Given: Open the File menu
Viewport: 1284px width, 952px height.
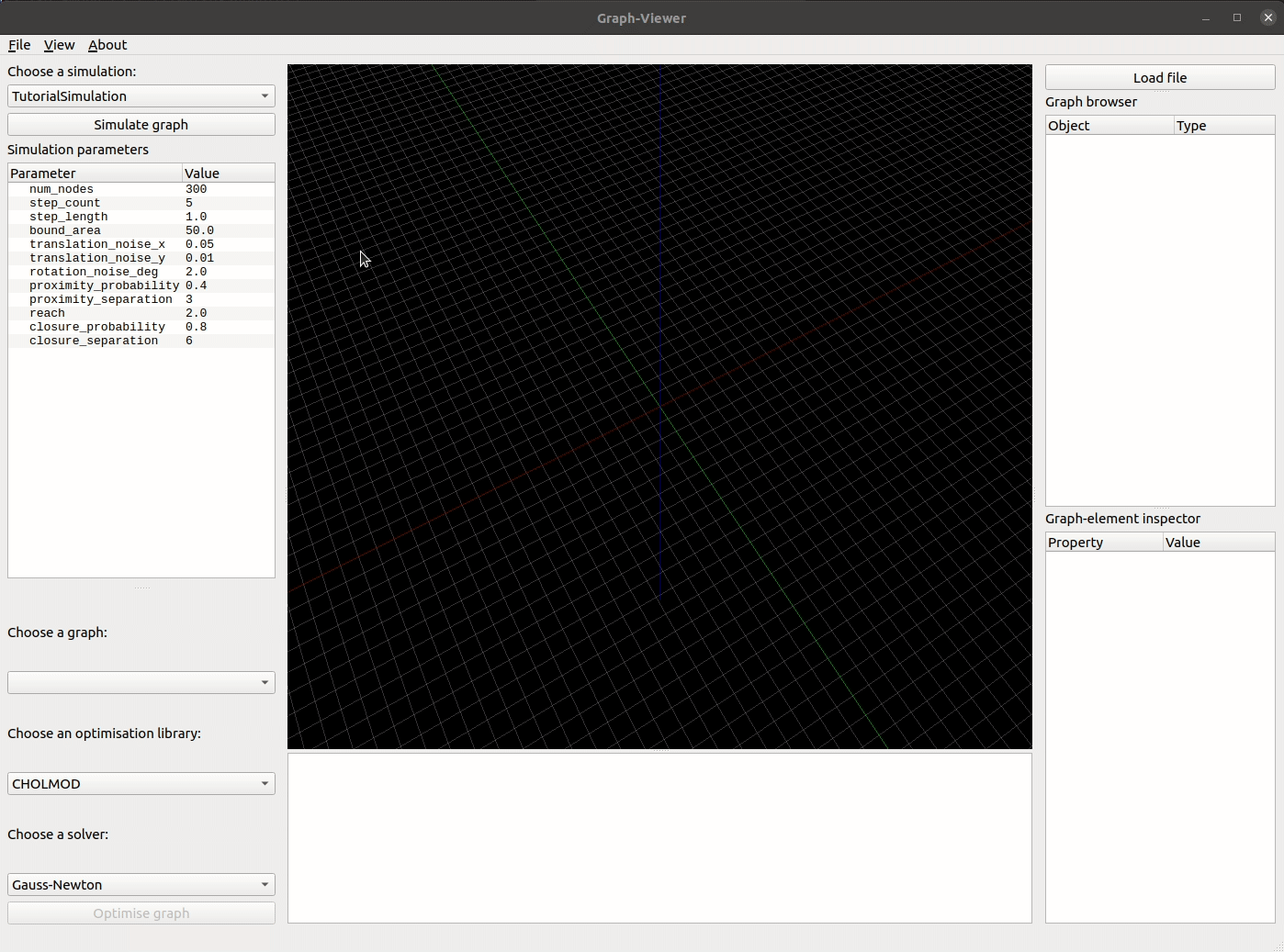Looking at the screenshot, I should [x=19, y=45].
